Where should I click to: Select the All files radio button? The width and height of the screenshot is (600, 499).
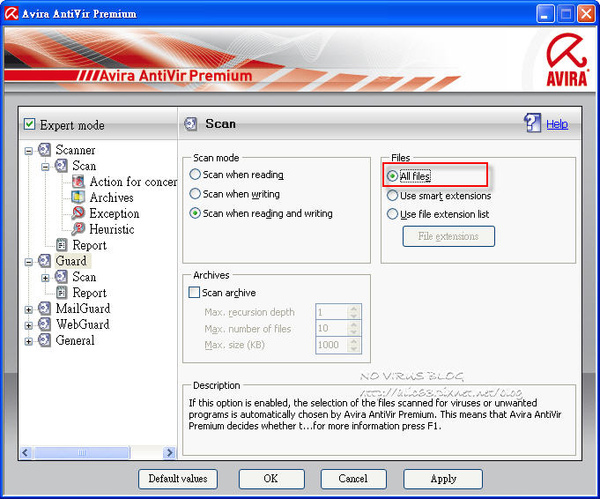coord(392,176)
